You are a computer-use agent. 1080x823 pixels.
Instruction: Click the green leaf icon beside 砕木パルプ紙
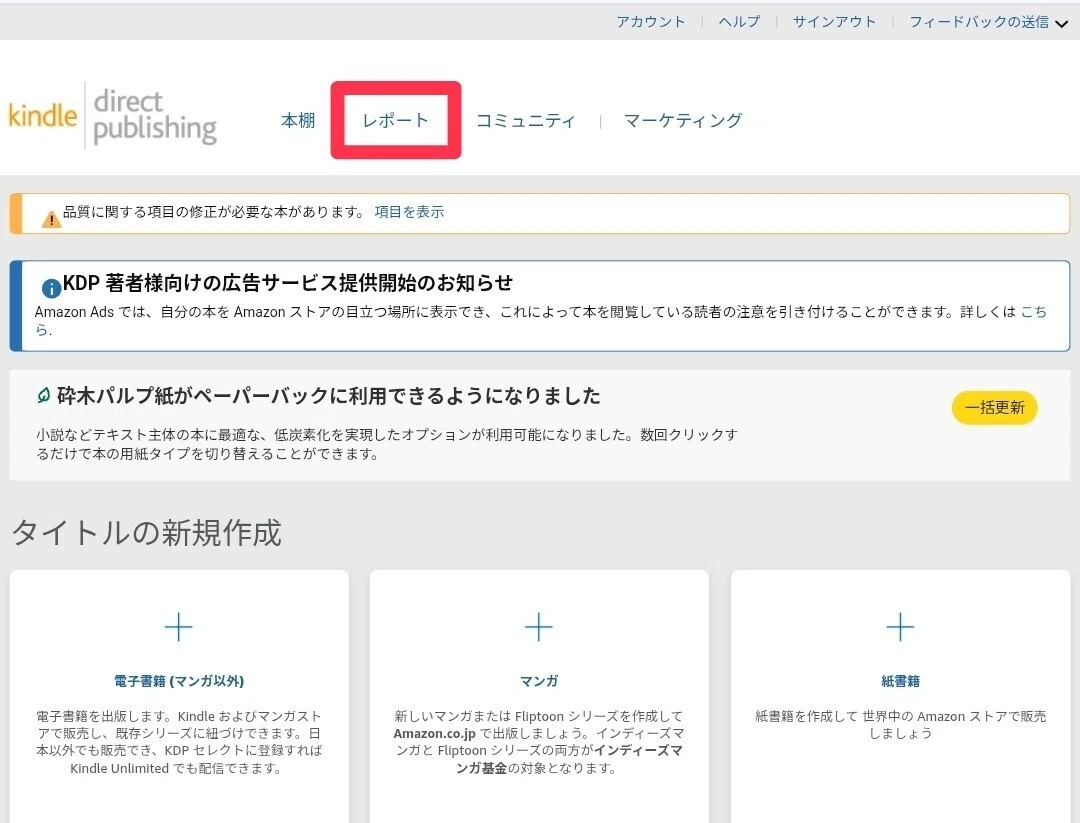tap(43, 395)
